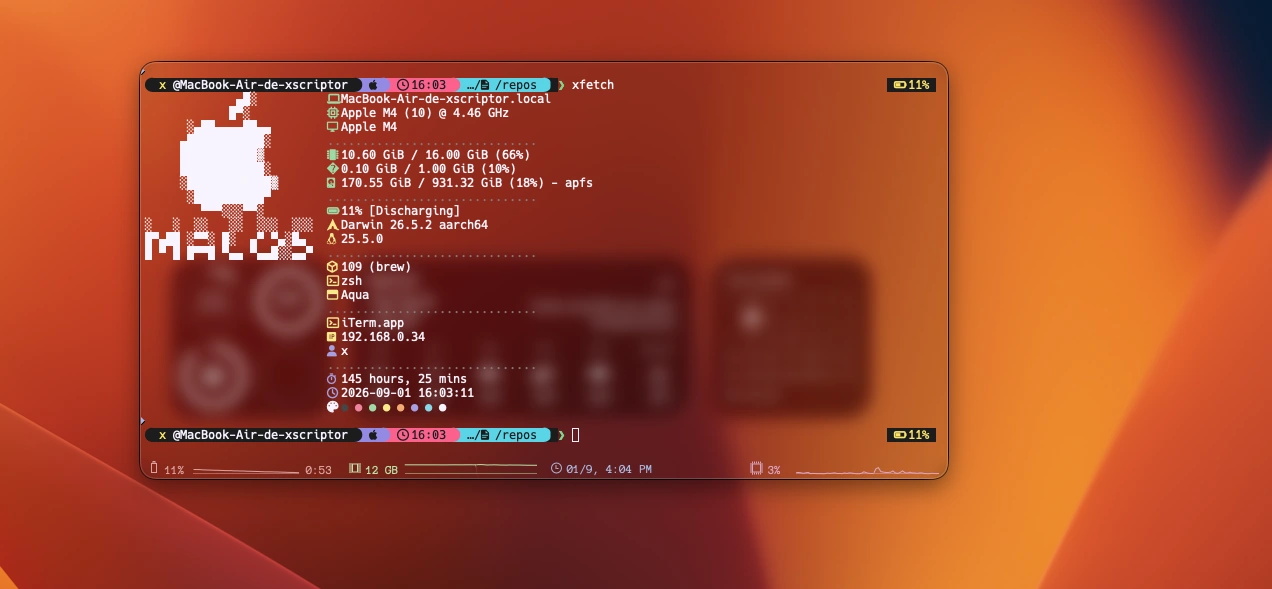1272x589 pixels.
Task: Click the battery usage graph in status bar
Action: point(245,470)
